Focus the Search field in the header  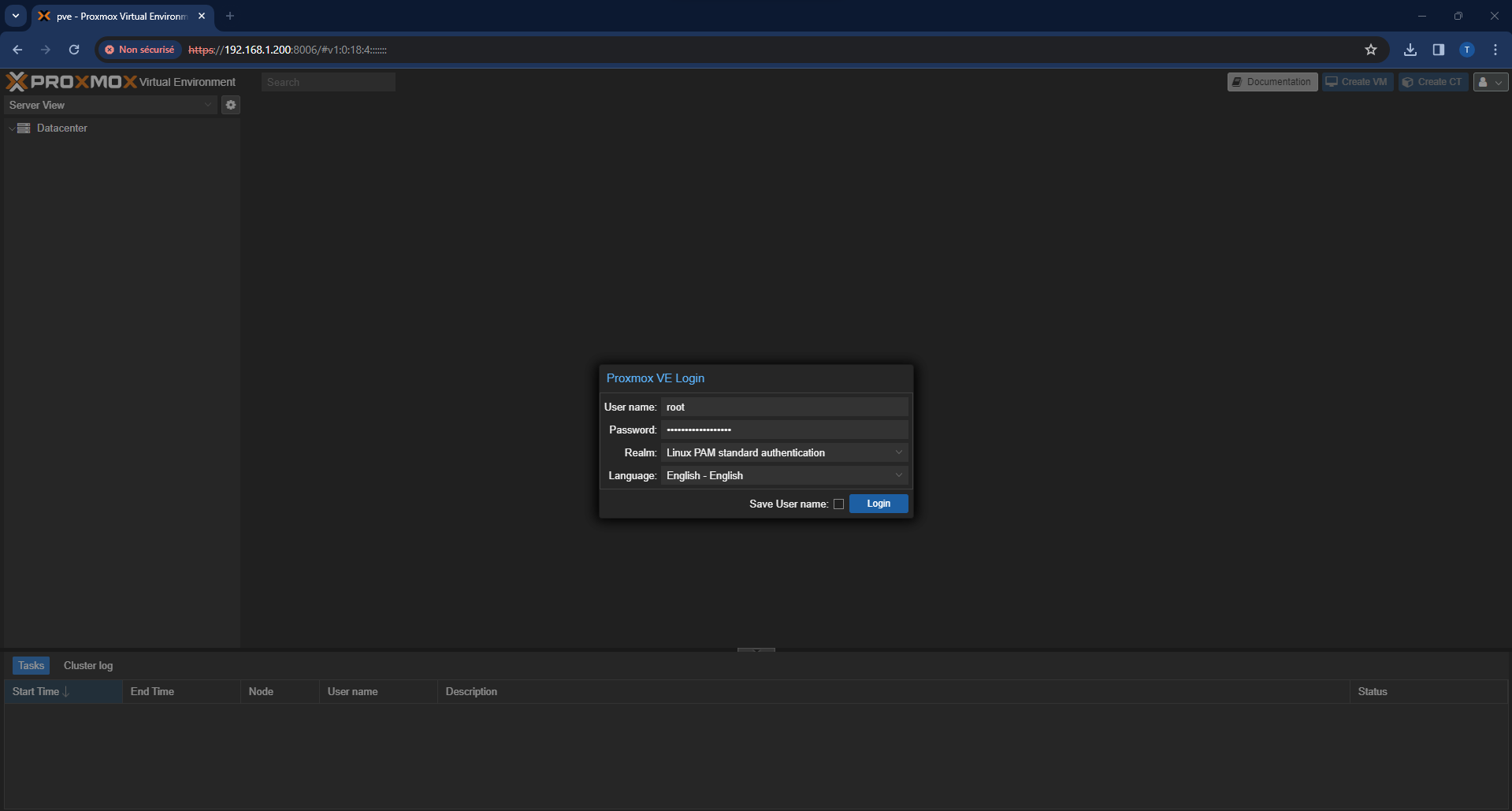click(329, 82)
